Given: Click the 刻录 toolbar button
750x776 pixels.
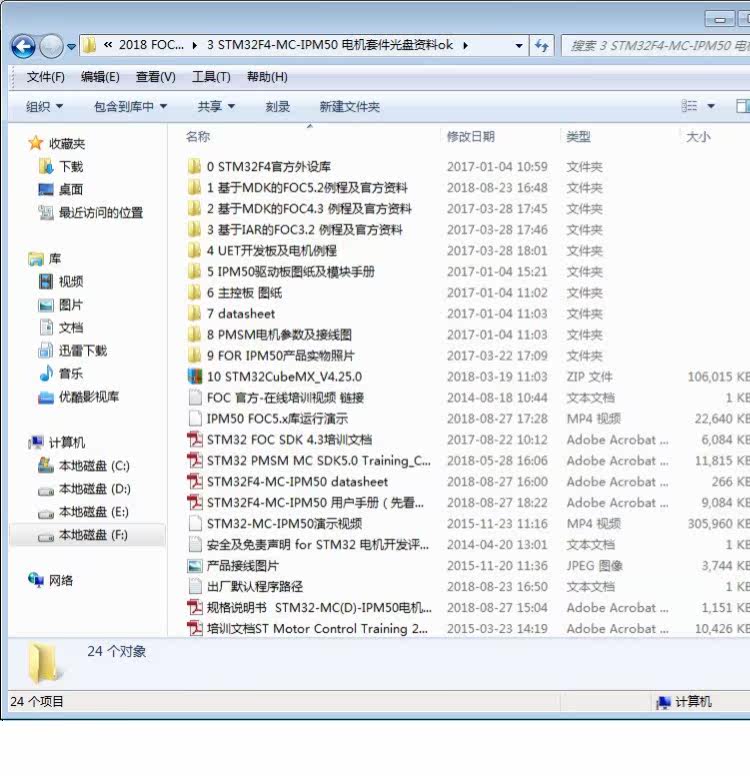Looking at the screenshot, I should tap(277, 106).
